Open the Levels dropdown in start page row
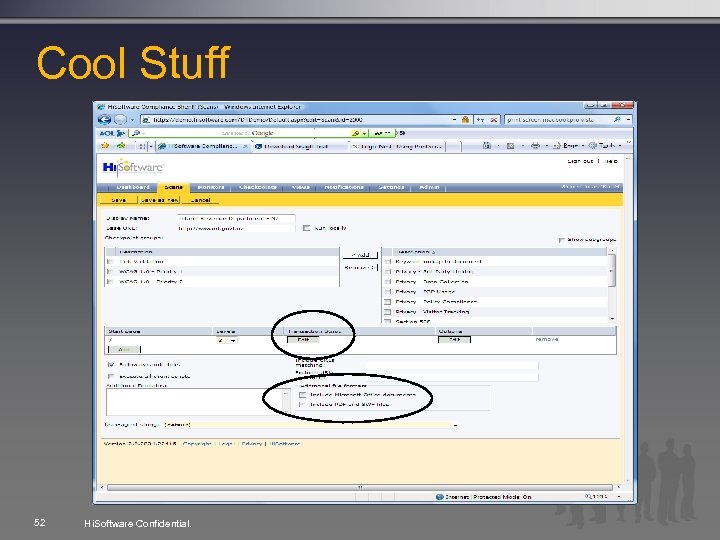This screenshot has height=540, width=720. 226,341
